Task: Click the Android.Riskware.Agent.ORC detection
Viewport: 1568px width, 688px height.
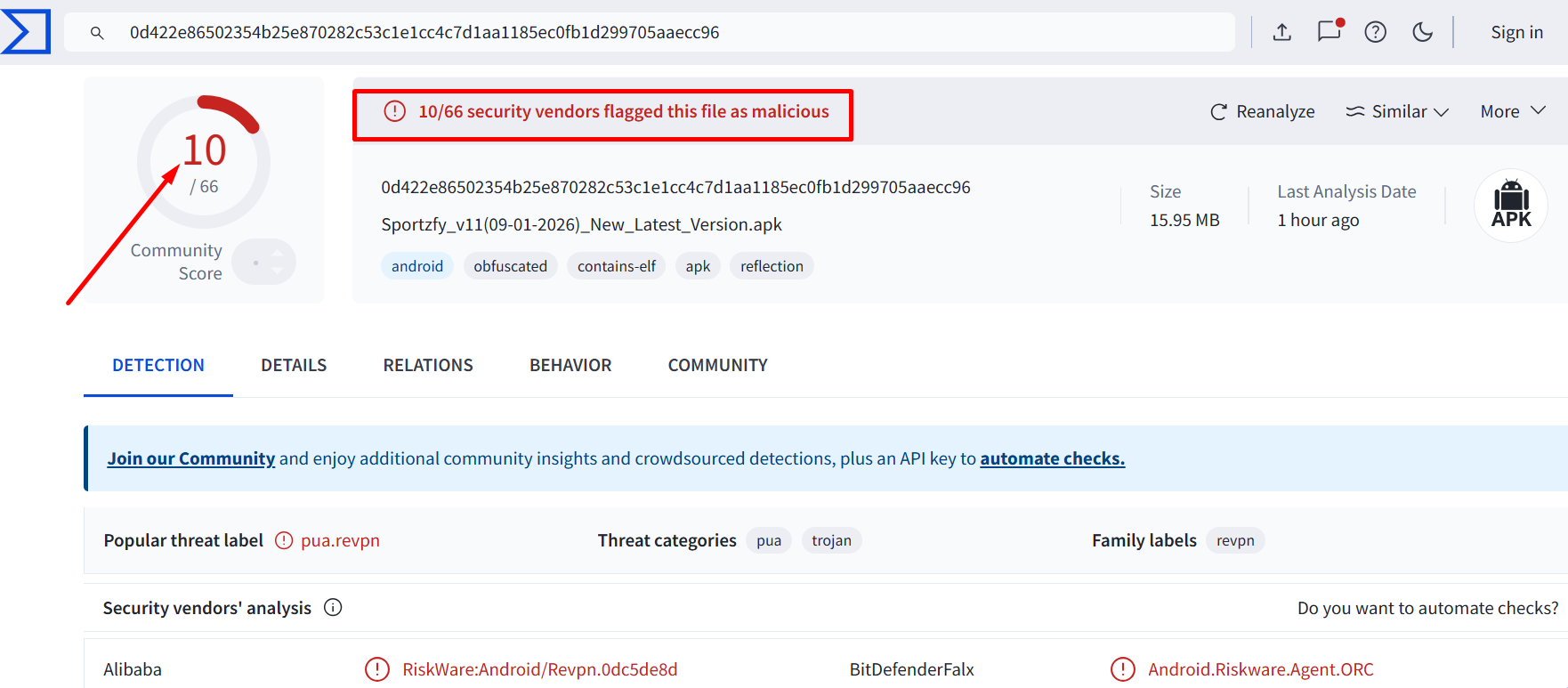Action: [1261, 669]
